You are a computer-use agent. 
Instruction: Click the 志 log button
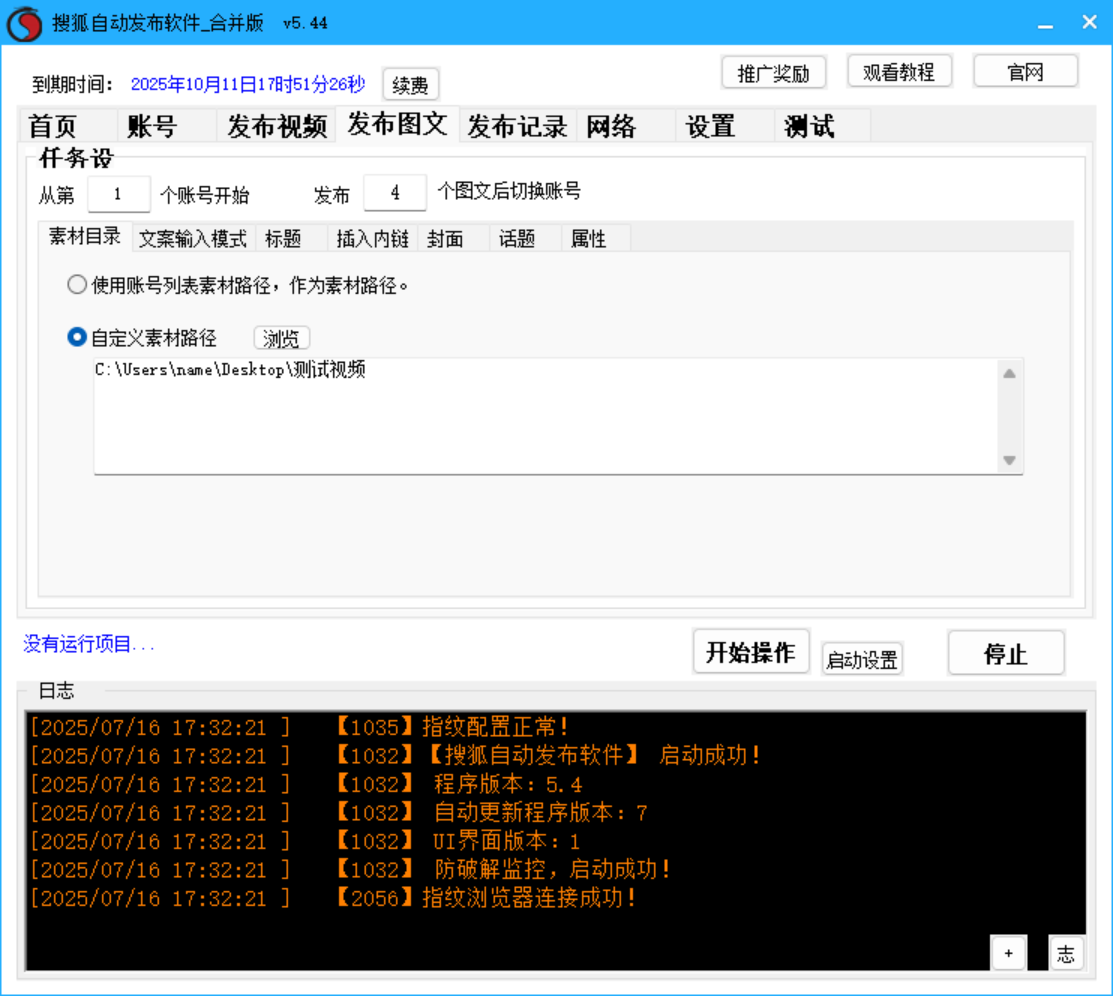(1065, 953)
